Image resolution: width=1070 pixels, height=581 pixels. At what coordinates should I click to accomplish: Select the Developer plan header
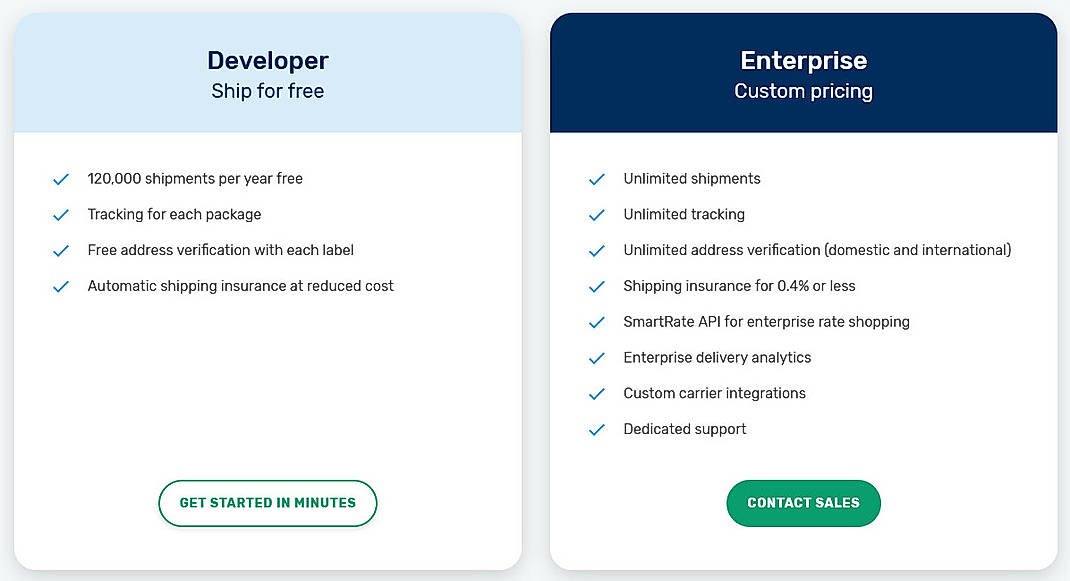267,60
